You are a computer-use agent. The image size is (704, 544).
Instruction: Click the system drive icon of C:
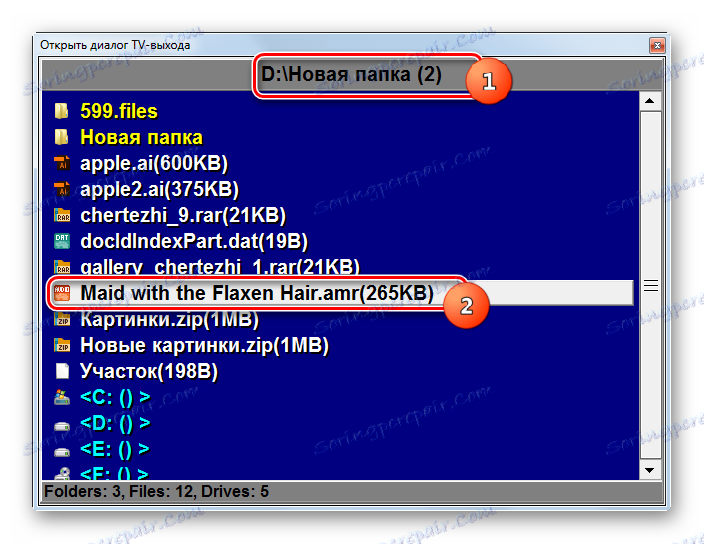(62, 397)
